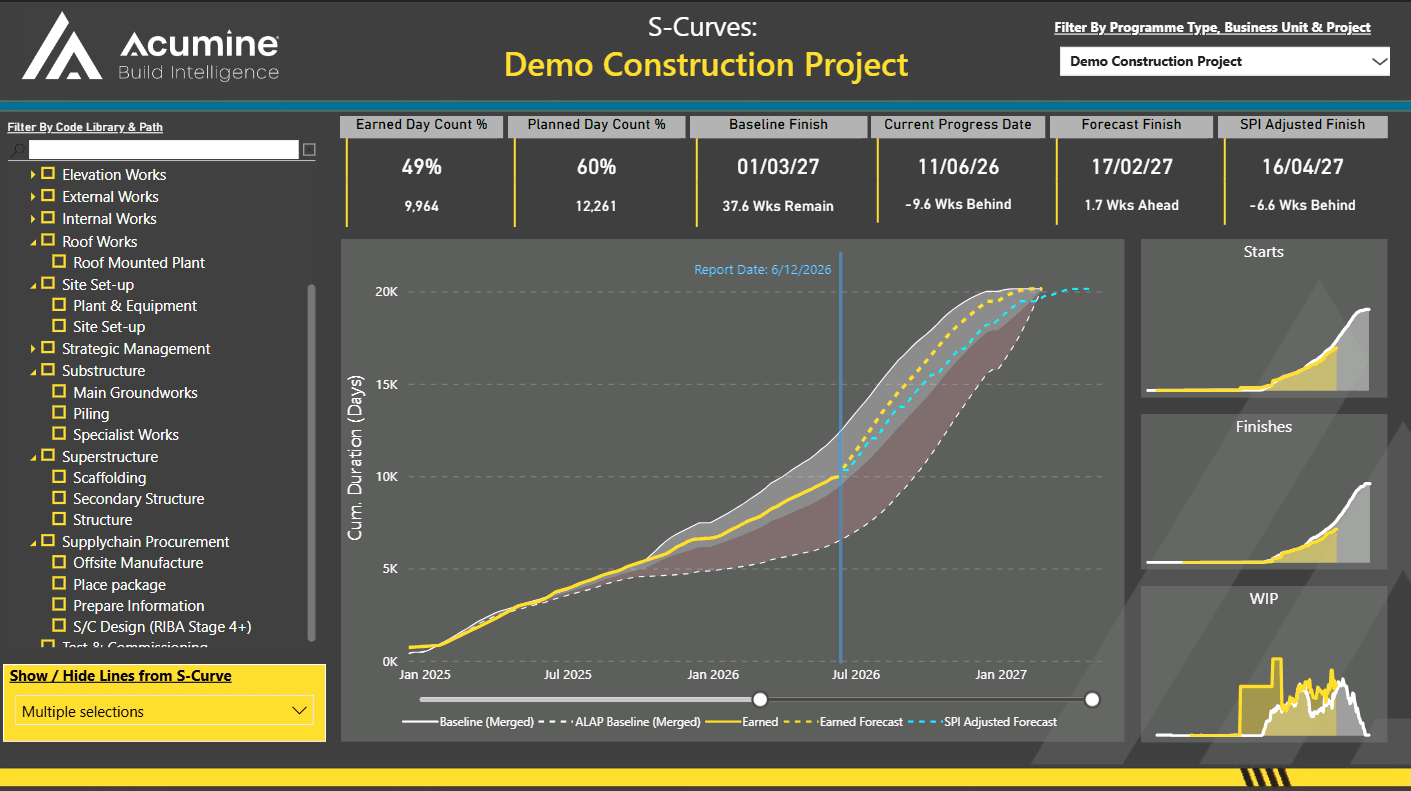Viewport: 1411px width, 791px height.
Task: Expand the Internal Works tree node
Action: click(33, 218)
